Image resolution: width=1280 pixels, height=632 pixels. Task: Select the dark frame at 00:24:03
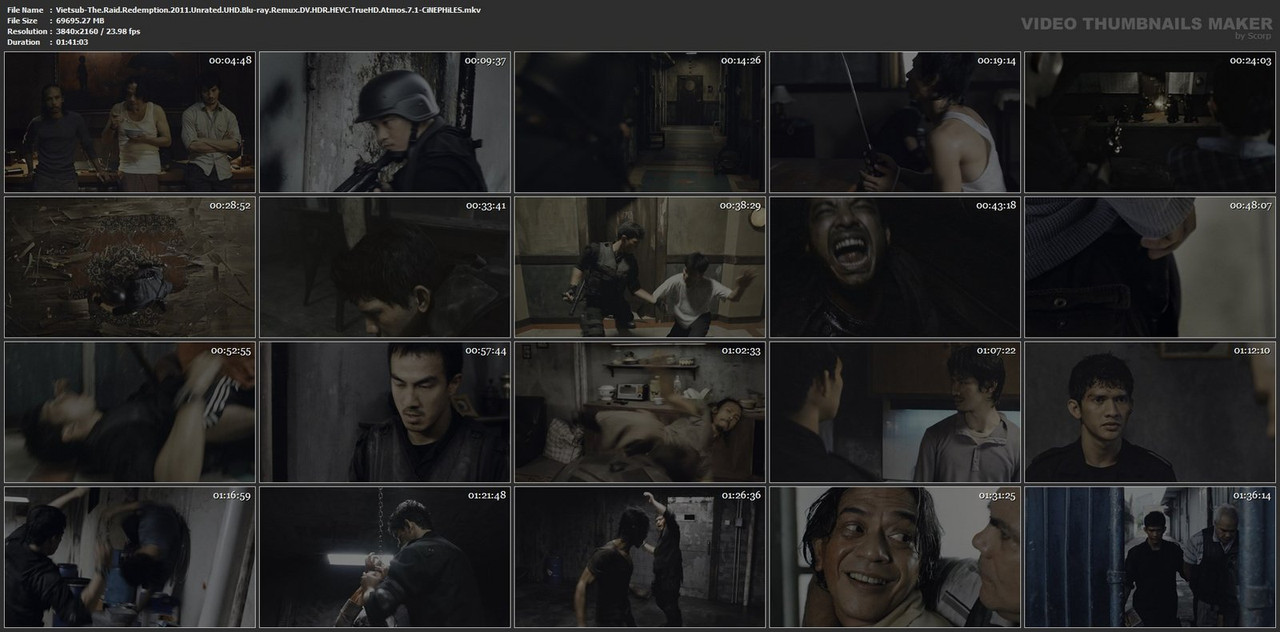[1150, 122]
